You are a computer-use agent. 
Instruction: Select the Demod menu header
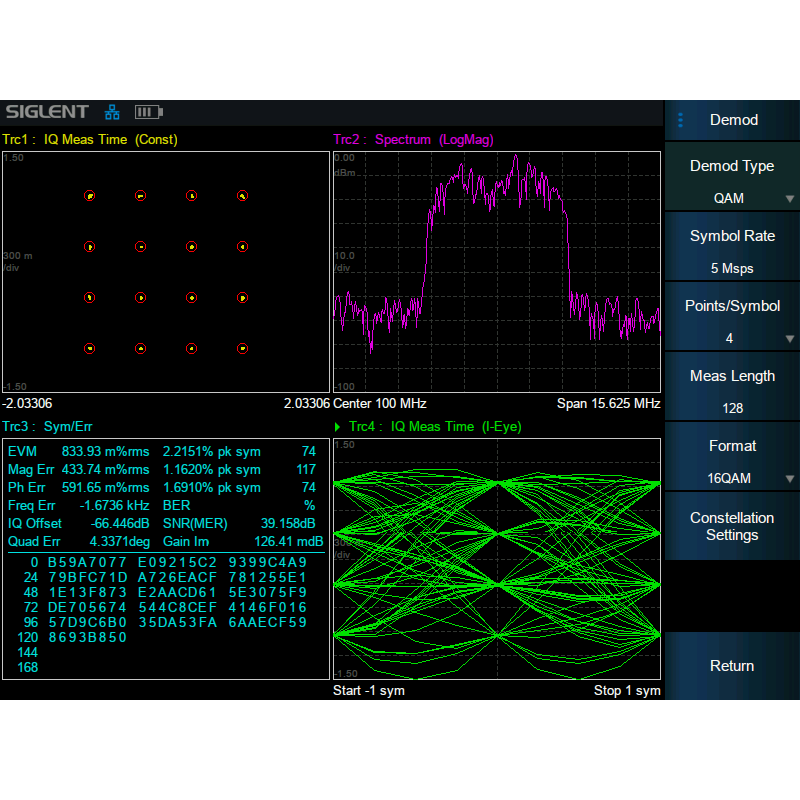tap(733, 120)
